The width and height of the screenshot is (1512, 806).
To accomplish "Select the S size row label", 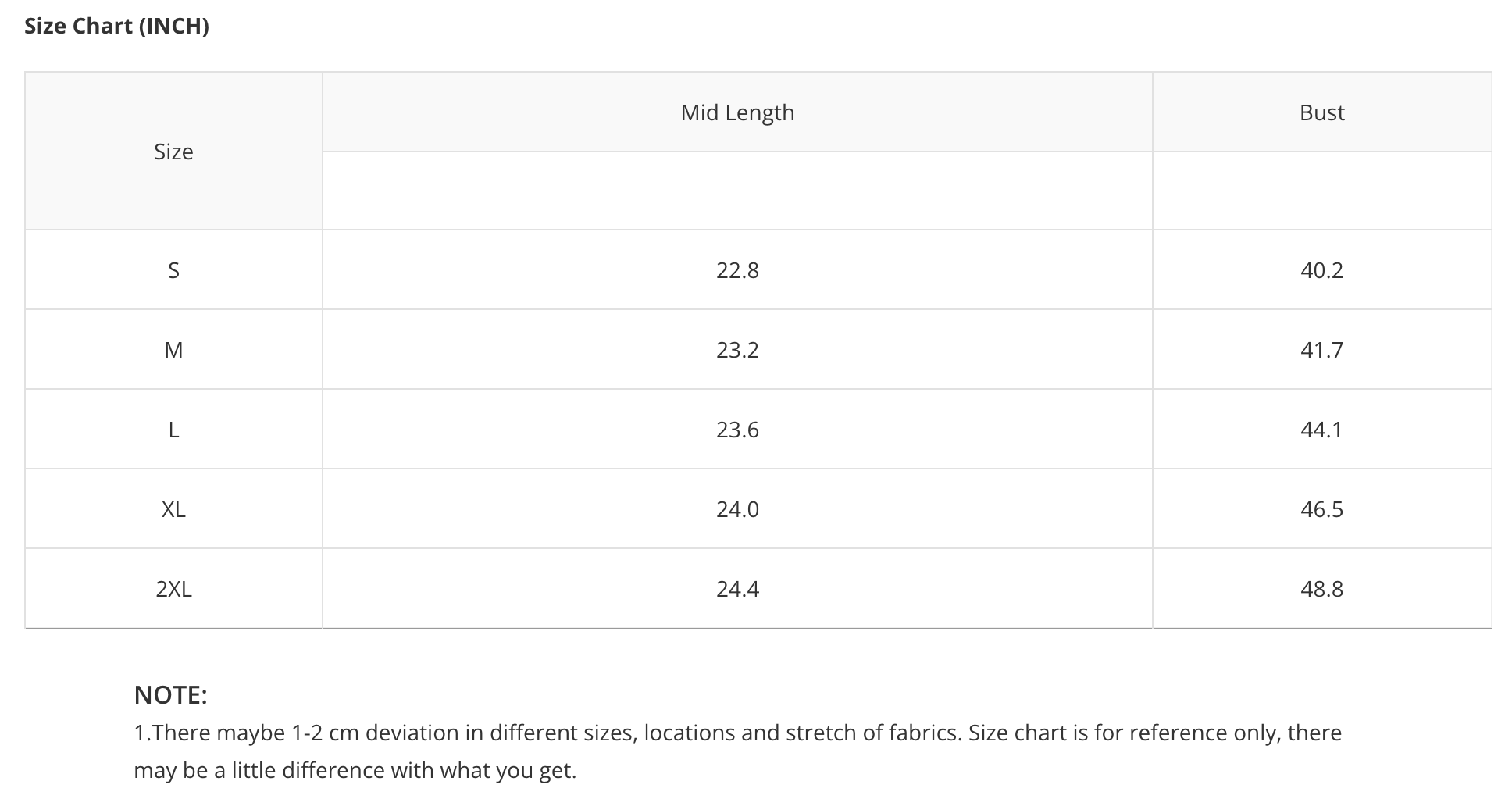I will point(173,270).
